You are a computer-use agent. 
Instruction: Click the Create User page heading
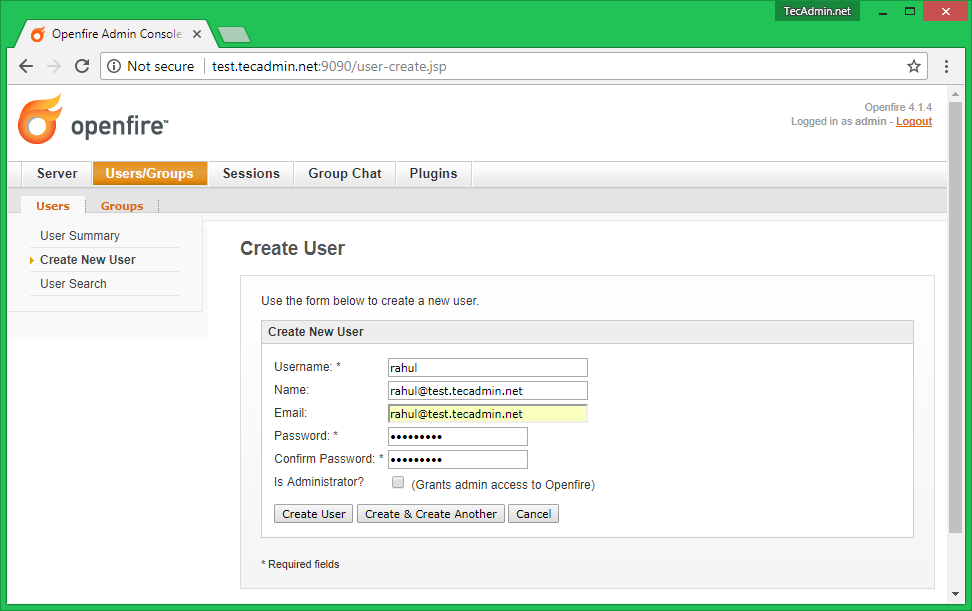(x=293, y=248)
